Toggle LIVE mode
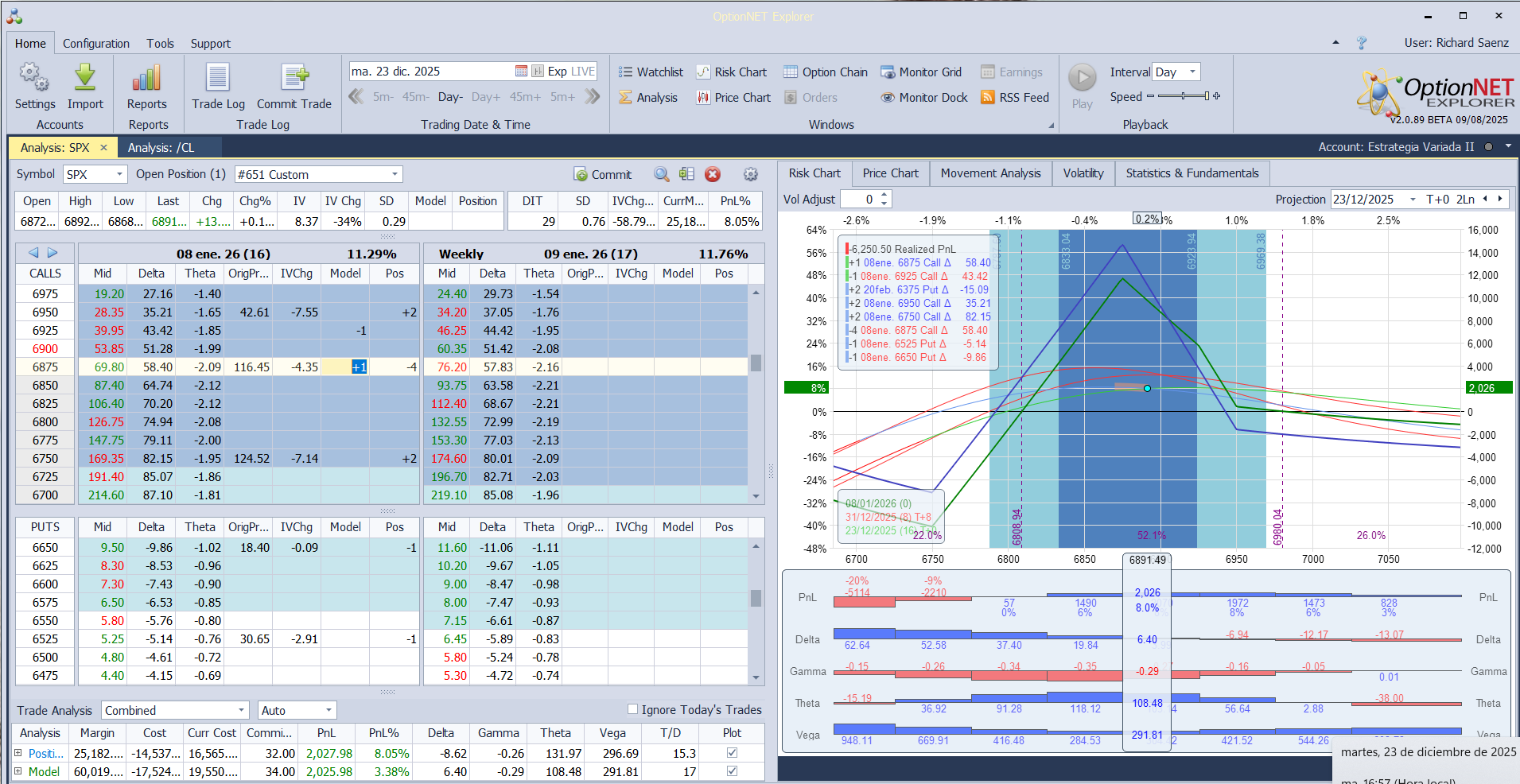The width and height of the screenshot is (1520, 784). coord(582,72)
